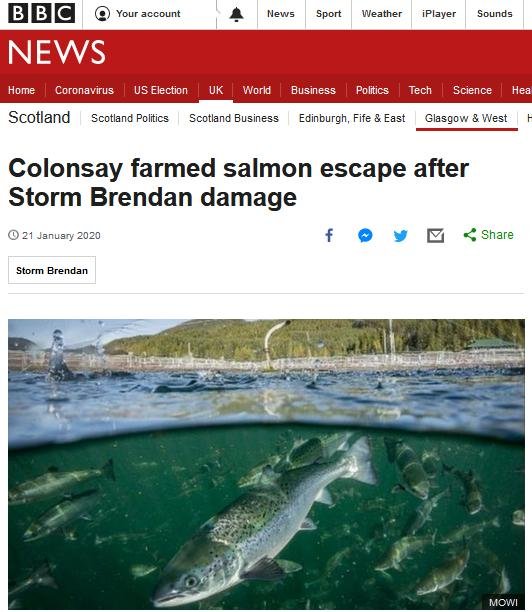The width and height of the screenshot is (532, 612).
Task: Select the US Election tab
Action: pyautogui.click(x=161, y=90)
